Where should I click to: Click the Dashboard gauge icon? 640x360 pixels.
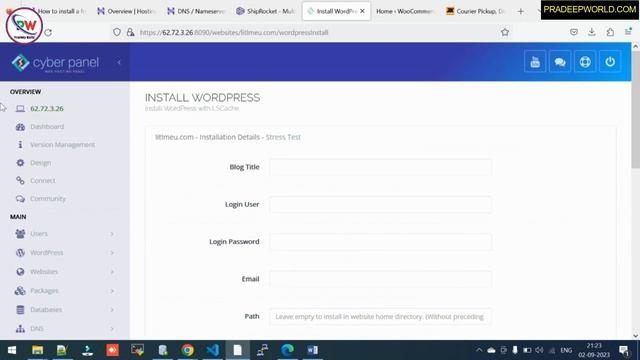[x=20, y=127]
